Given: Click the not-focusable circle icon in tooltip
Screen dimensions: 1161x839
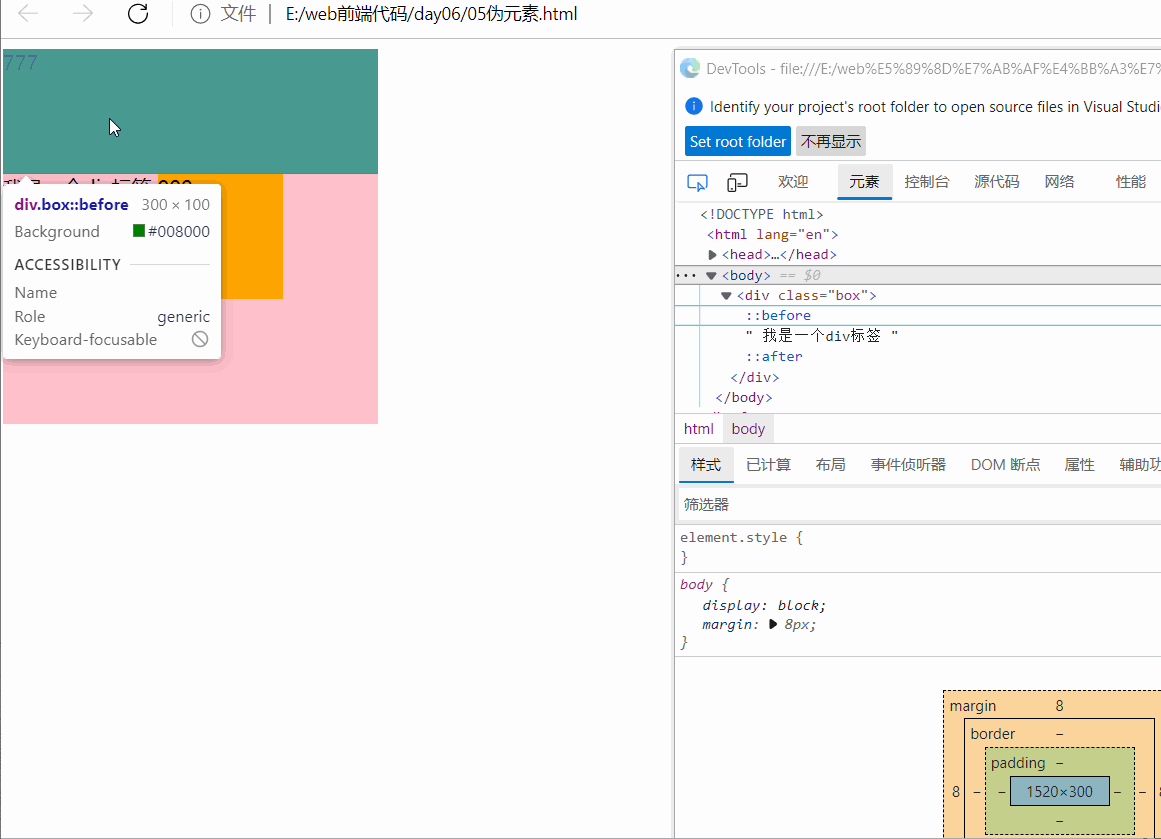Looking at the screenshot, I should 200,339.
